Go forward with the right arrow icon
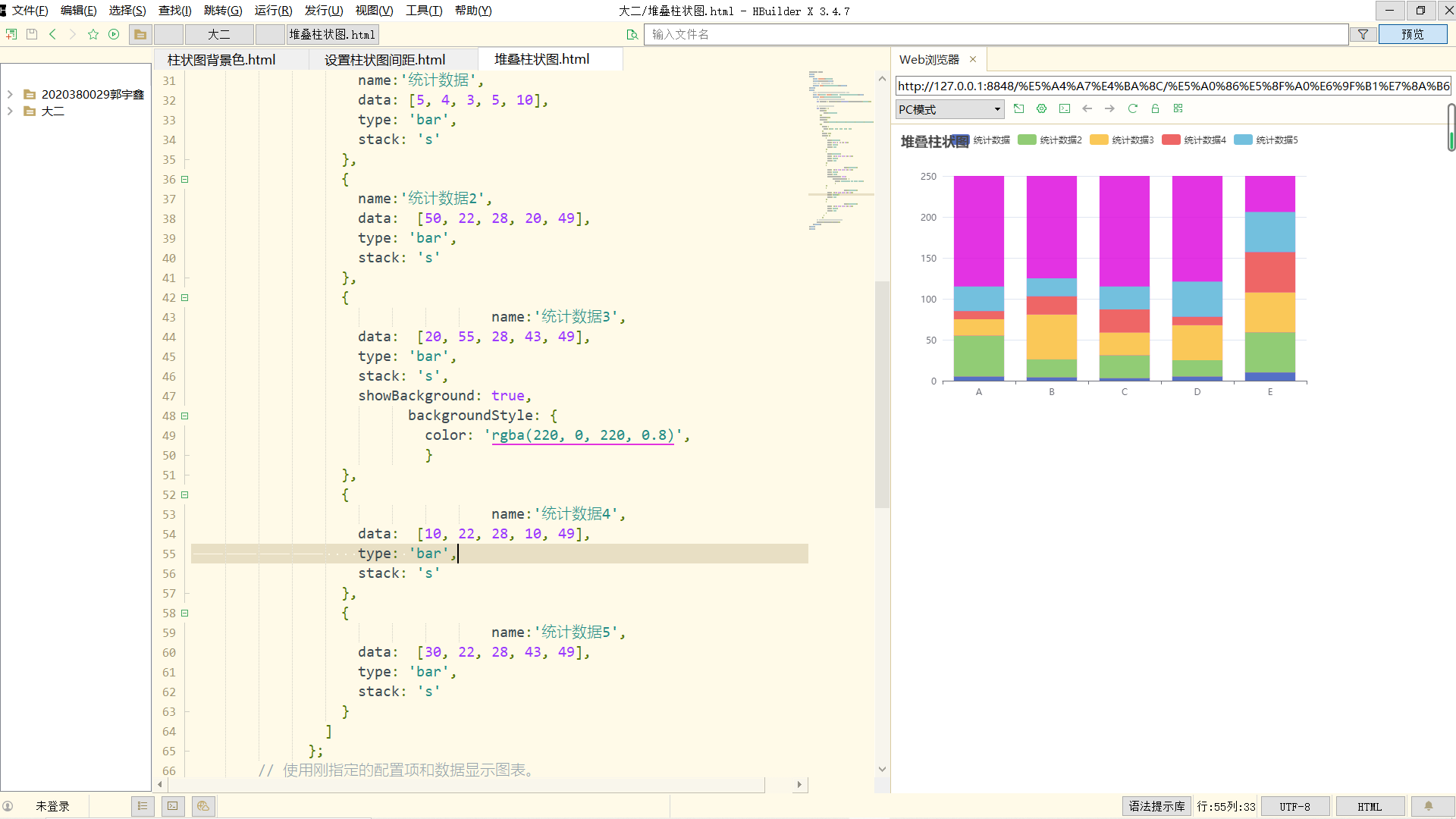This screenshot has width=1456, height=819. (72, 34)
